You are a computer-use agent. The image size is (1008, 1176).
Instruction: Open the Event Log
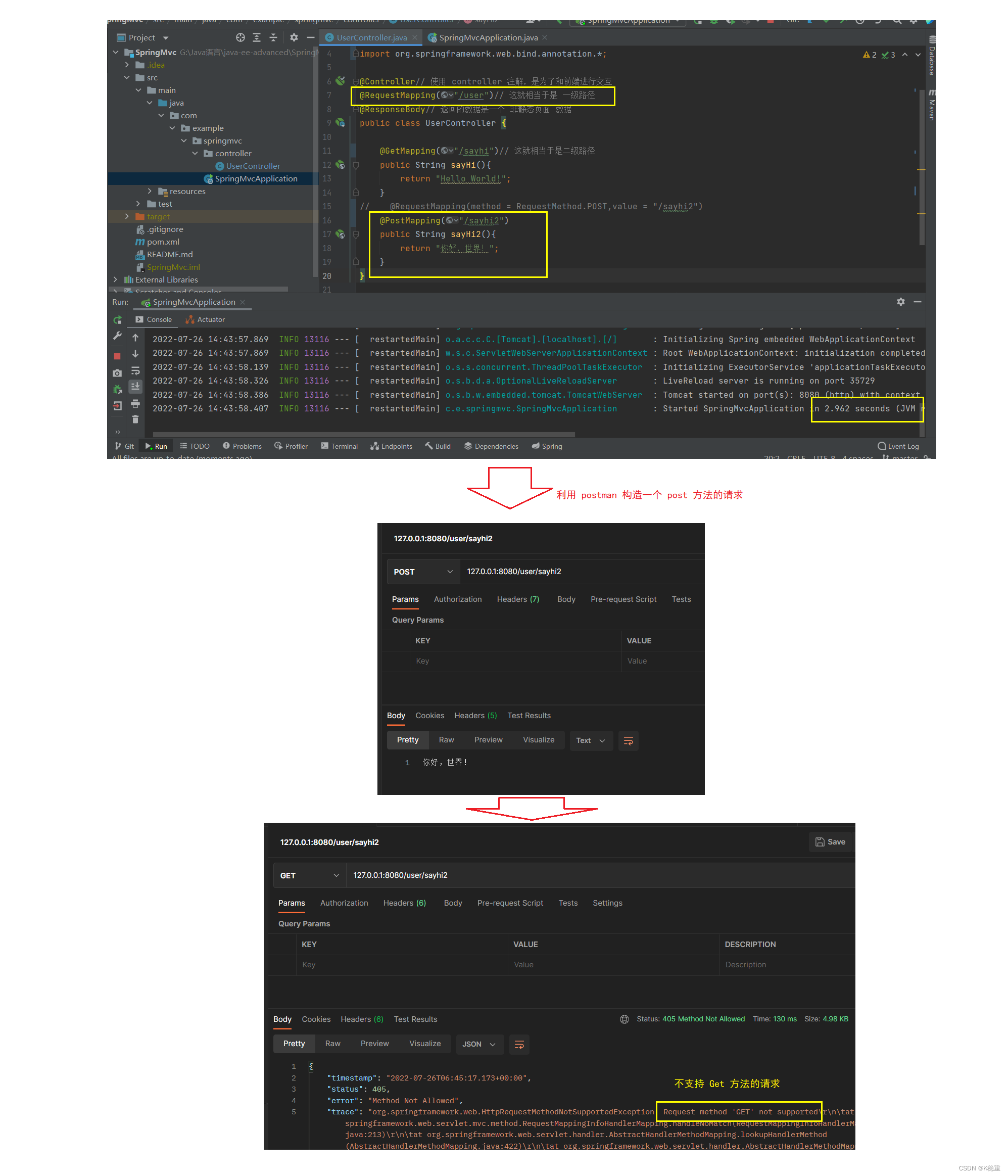[898, 446]
